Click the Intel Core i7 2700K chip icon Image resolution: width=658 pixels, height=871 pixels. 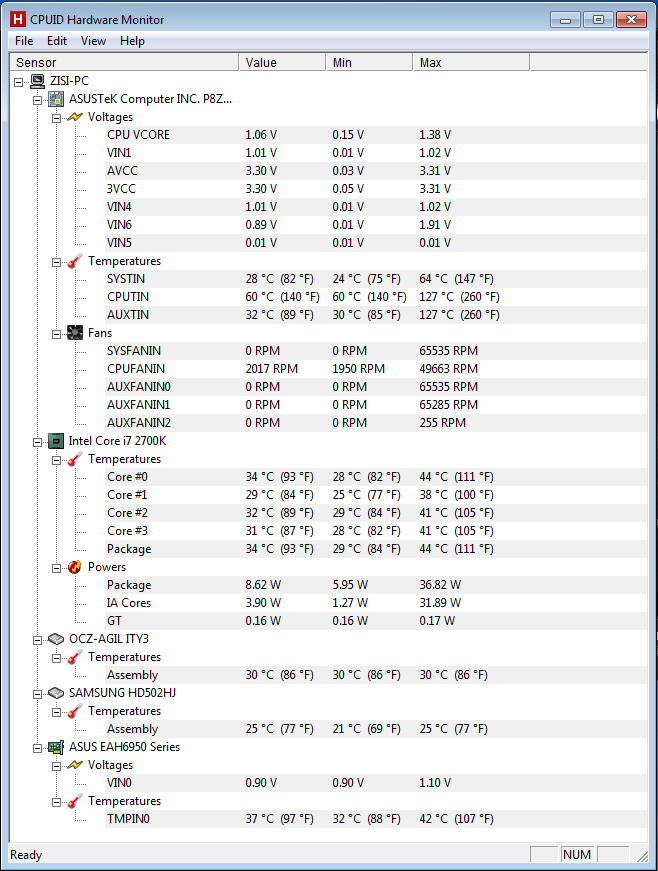coord(56,441)
